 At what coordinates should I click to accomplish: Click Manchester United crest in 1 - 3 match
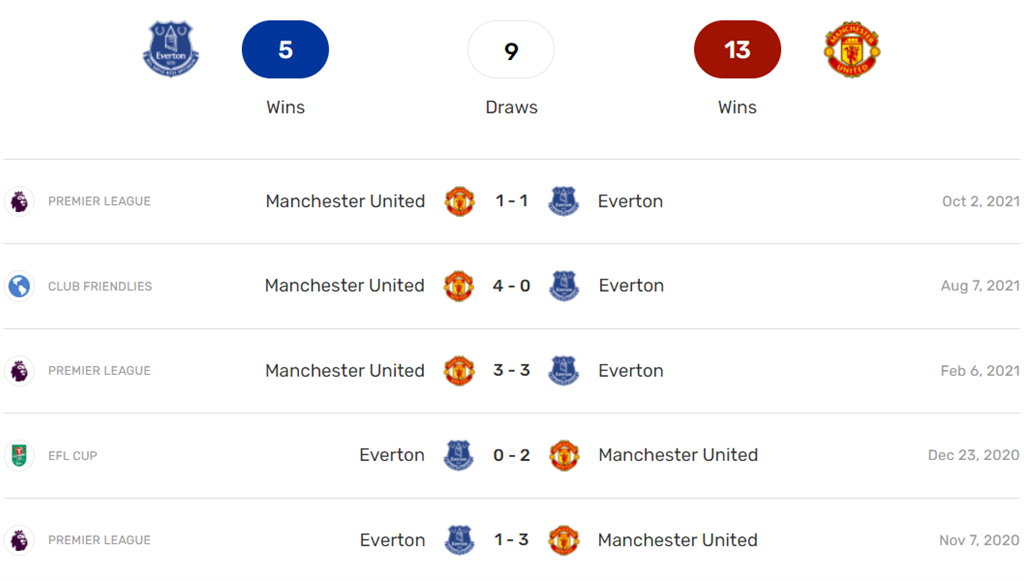coord(564,540)
